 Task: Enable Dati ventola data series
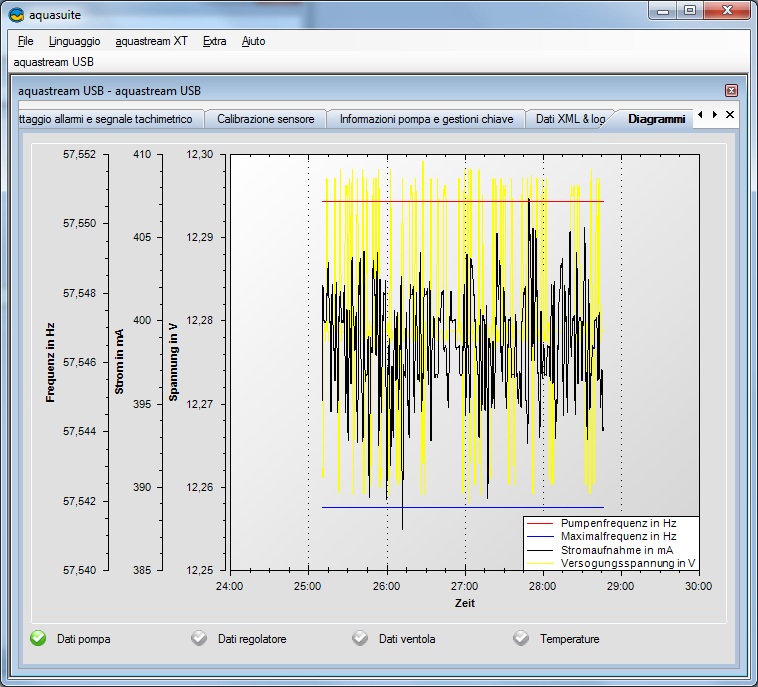[x=360, y=638]
